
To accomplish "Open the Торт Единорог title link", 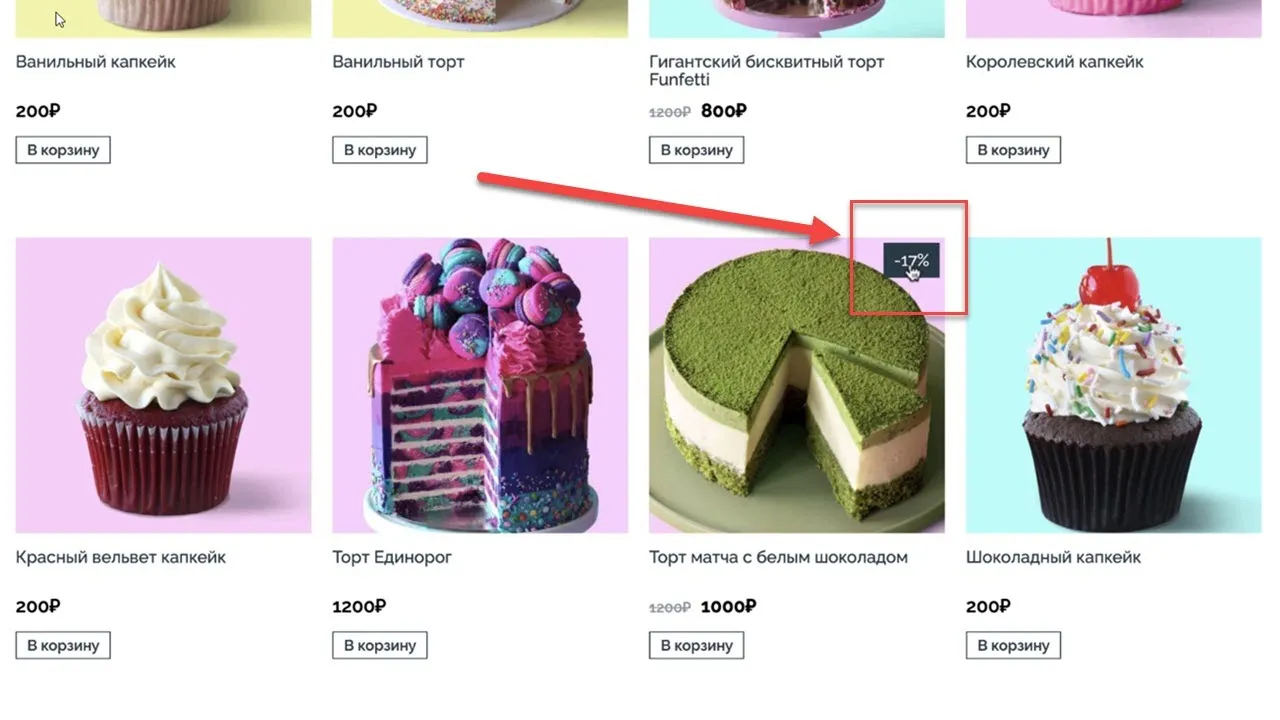I will [392, 557].
